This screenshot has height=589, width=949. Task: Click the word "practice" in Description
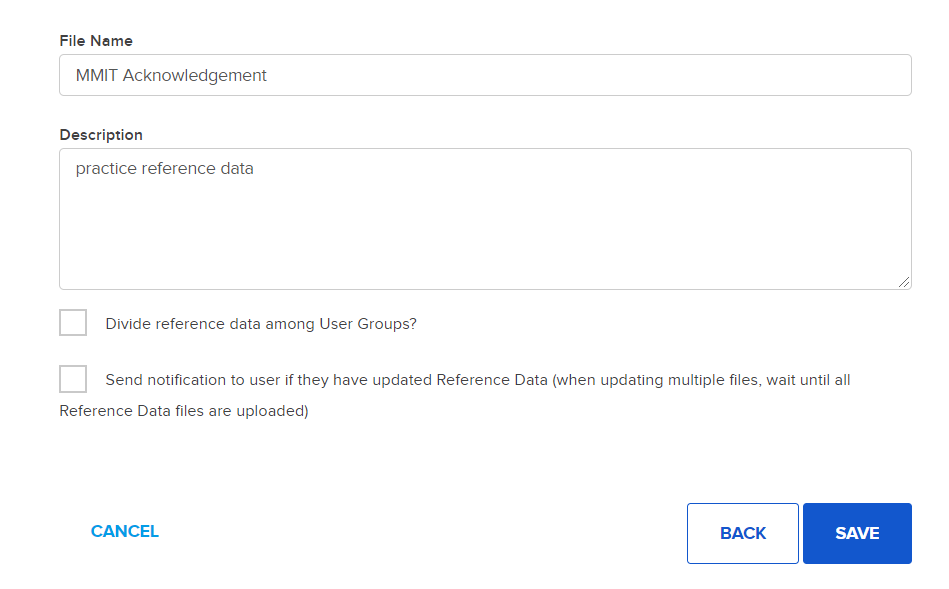(x=106, y=169)
